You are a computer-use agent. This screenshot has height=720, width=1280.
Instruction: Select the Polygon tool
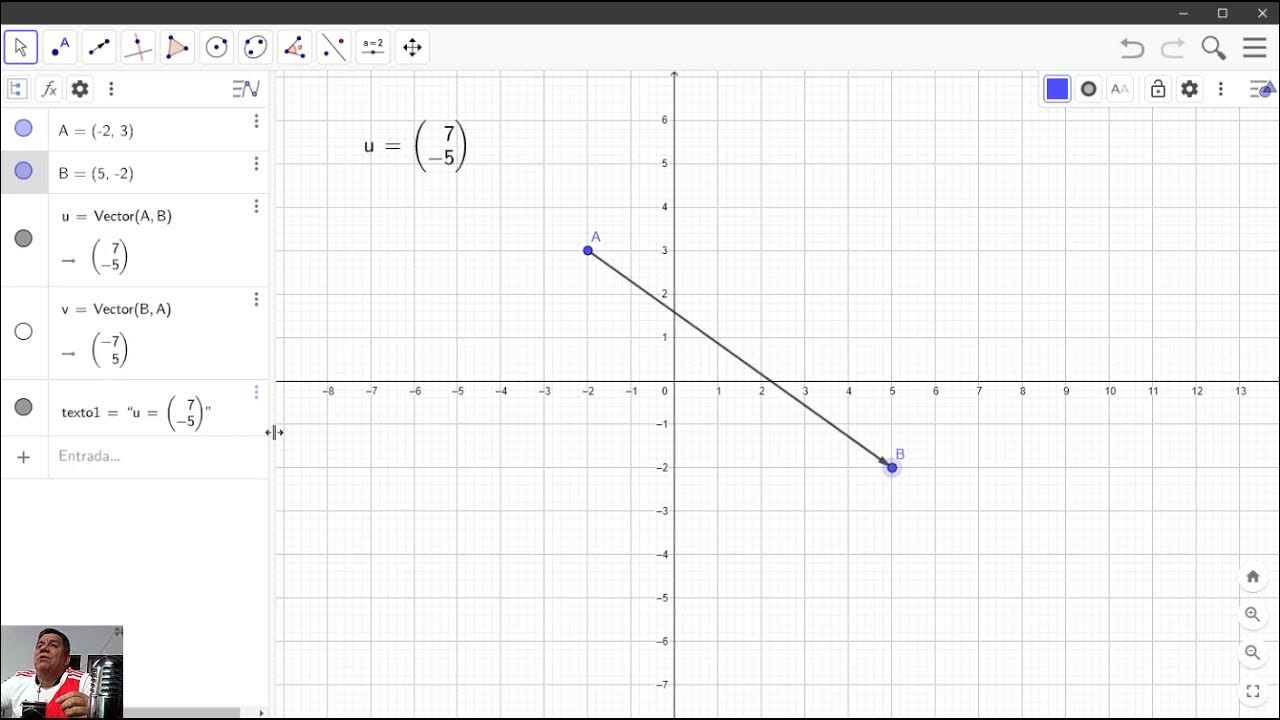(177, 47)
